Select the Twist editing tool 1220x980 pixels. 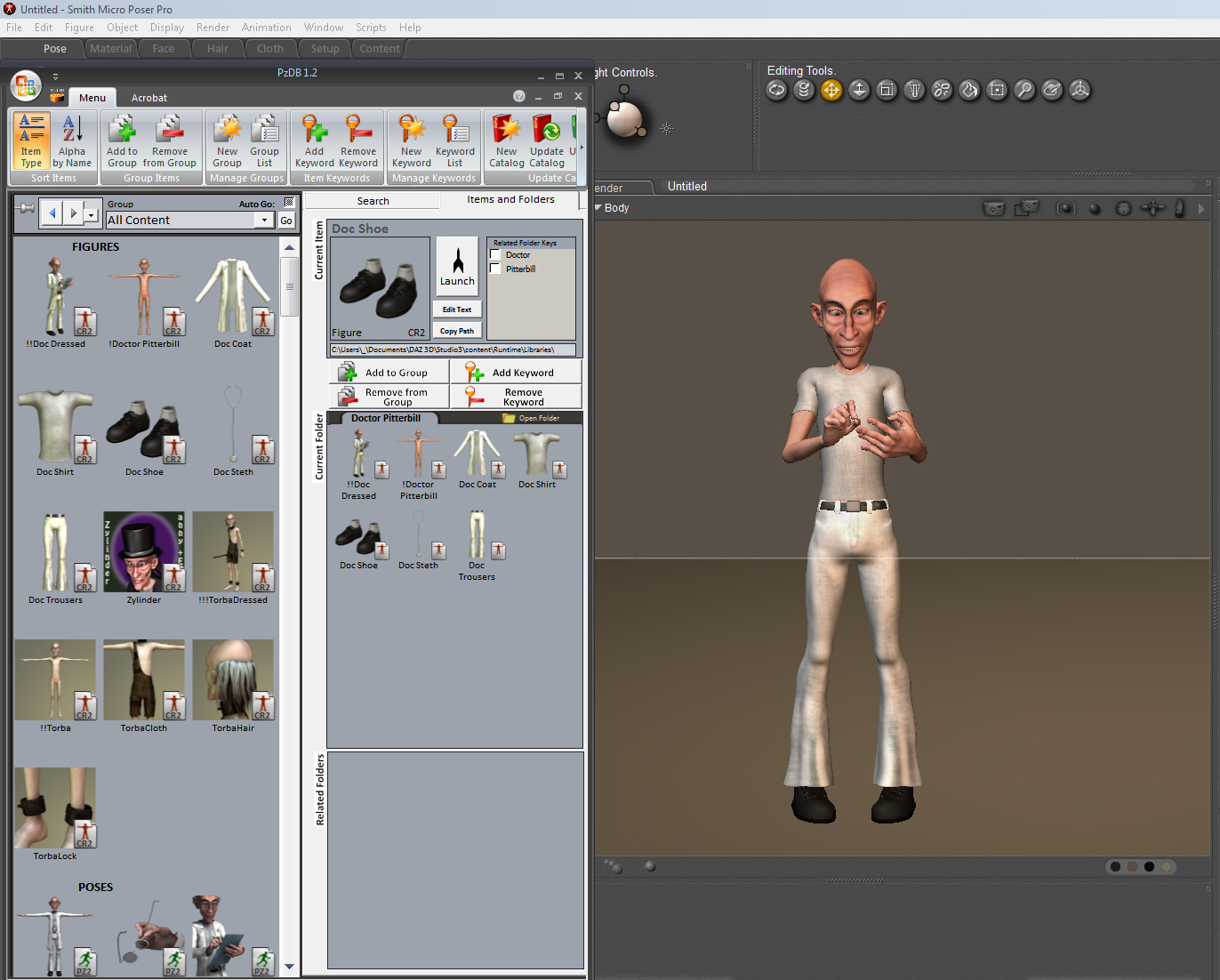(x=804, y=90)
